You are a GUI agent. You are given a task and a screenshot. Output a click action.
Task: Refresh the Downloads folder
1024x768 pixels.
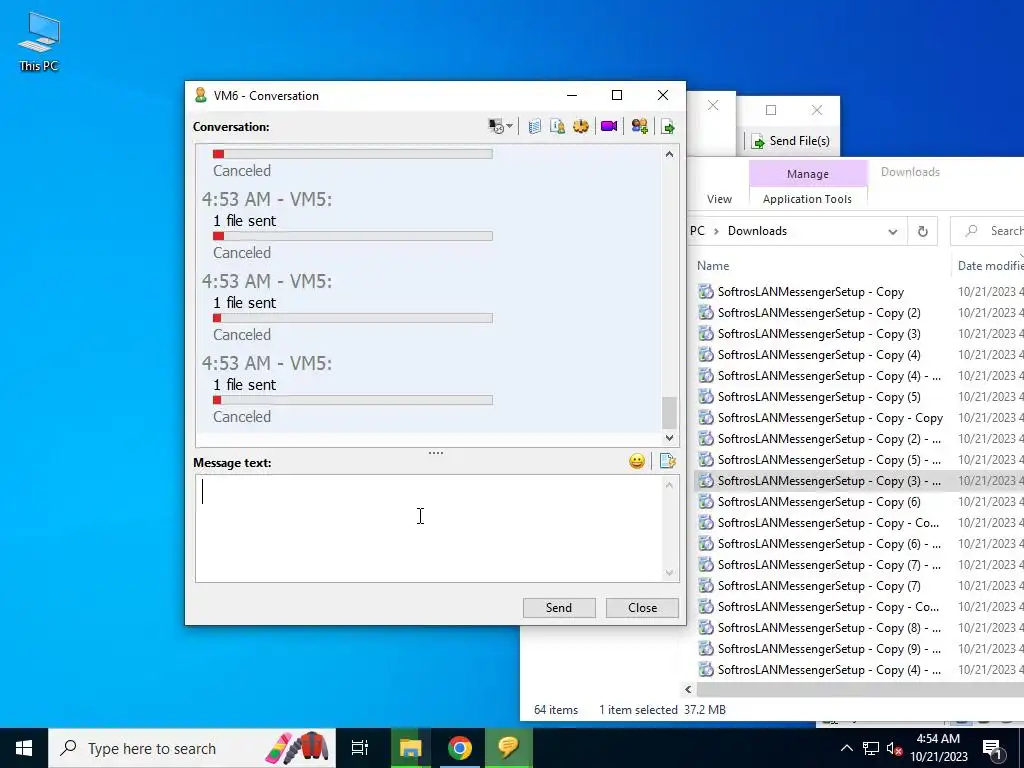click(x=923, y=231)
